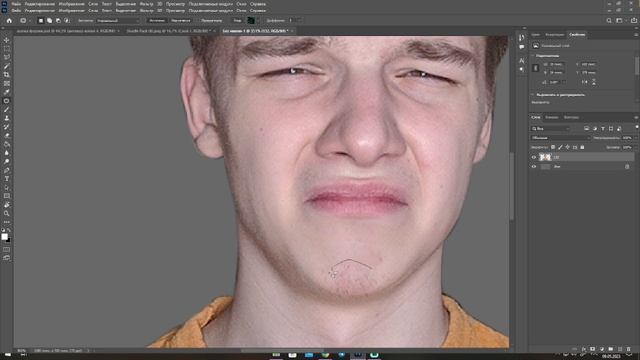Select the Zoom tool in toolbox
Screen dimensions: 640x360
pyautogui.click(x=7, y=213)
